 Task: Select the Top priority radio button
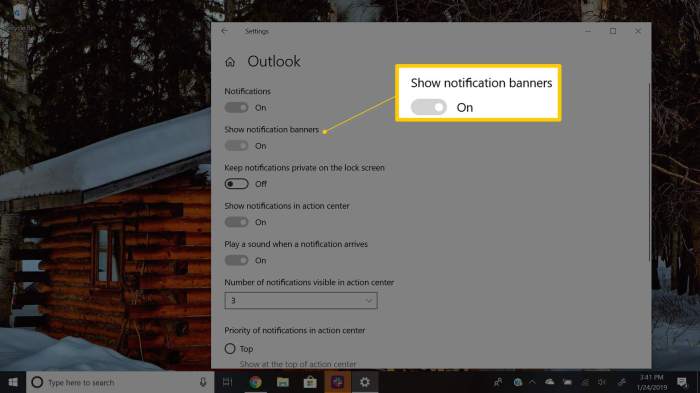(x=230, y=348)
